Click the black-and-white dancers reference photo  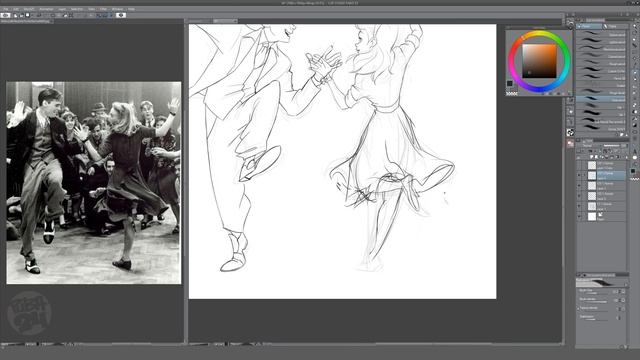pyautogui.click(x=93, y=183)
